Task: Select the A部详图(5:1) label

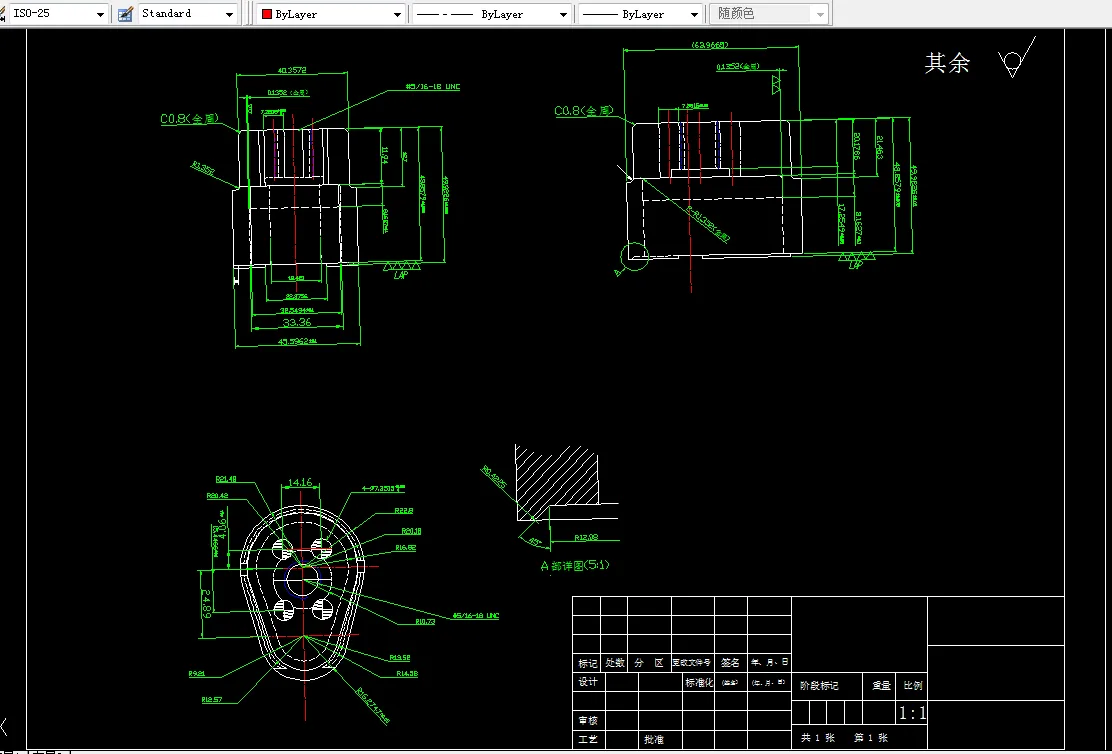Action: tap(575, 565)
